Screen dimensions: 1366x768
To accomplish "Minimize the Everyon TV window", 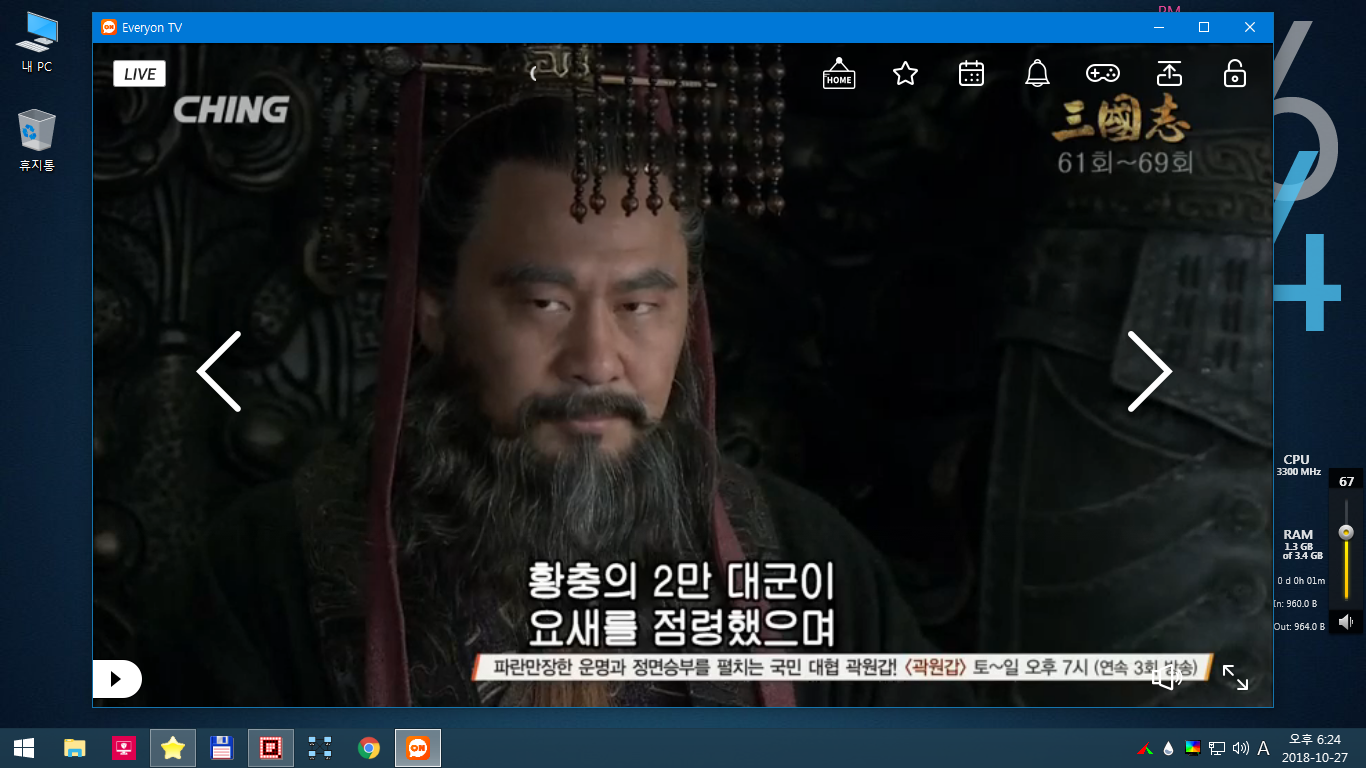I will coord(1160,27).
